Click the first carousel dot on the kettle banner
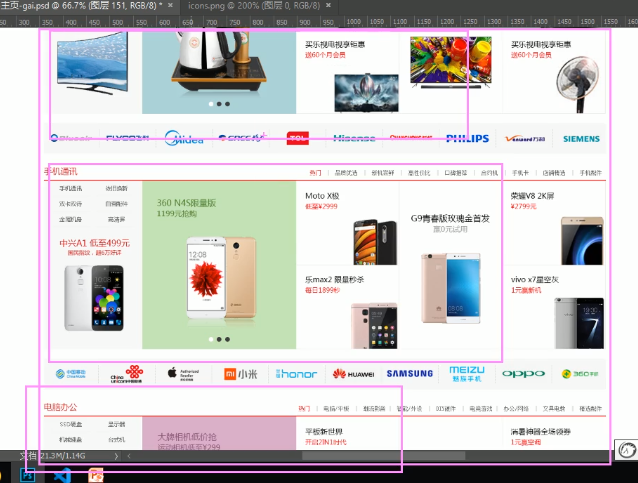Viewport: 638px width, 483px height. coord(211,104)
